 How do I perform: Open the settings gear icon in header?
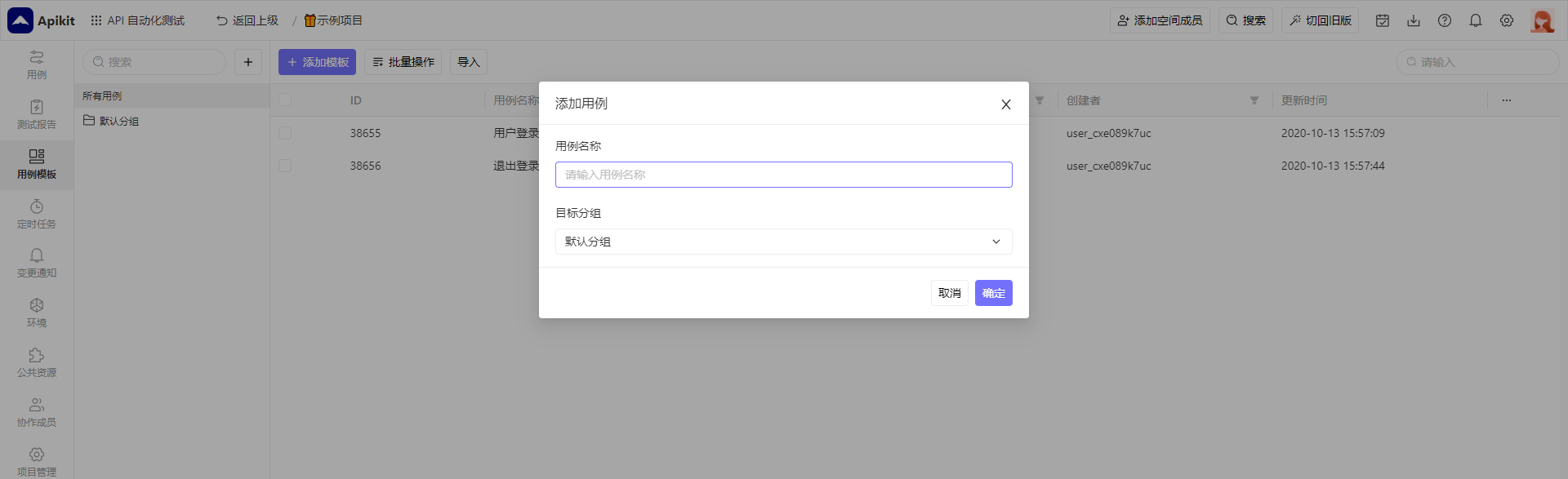(1506, 20)
